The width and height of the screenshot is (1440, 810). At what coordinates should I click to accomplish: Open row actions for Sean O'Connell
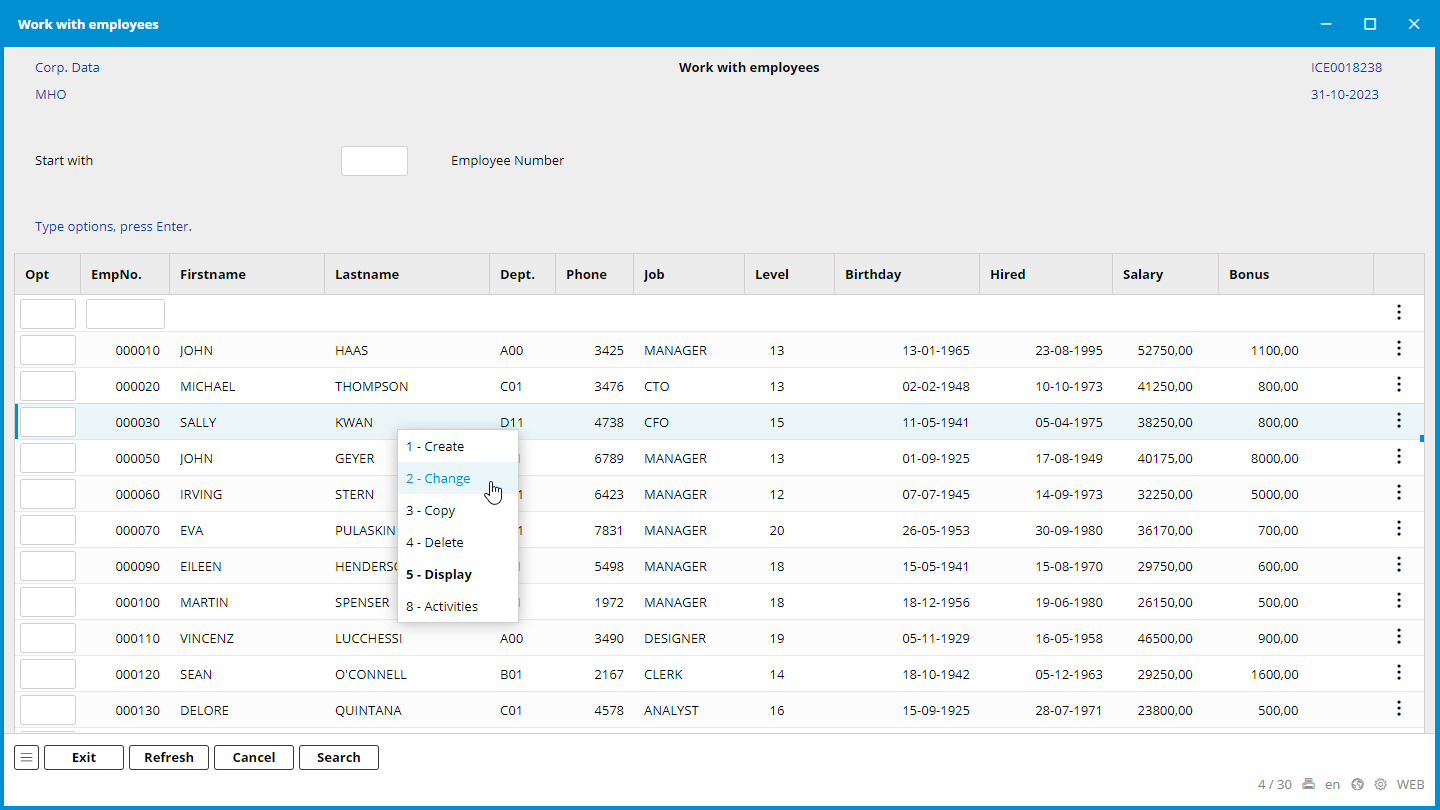coord(1398,673)
